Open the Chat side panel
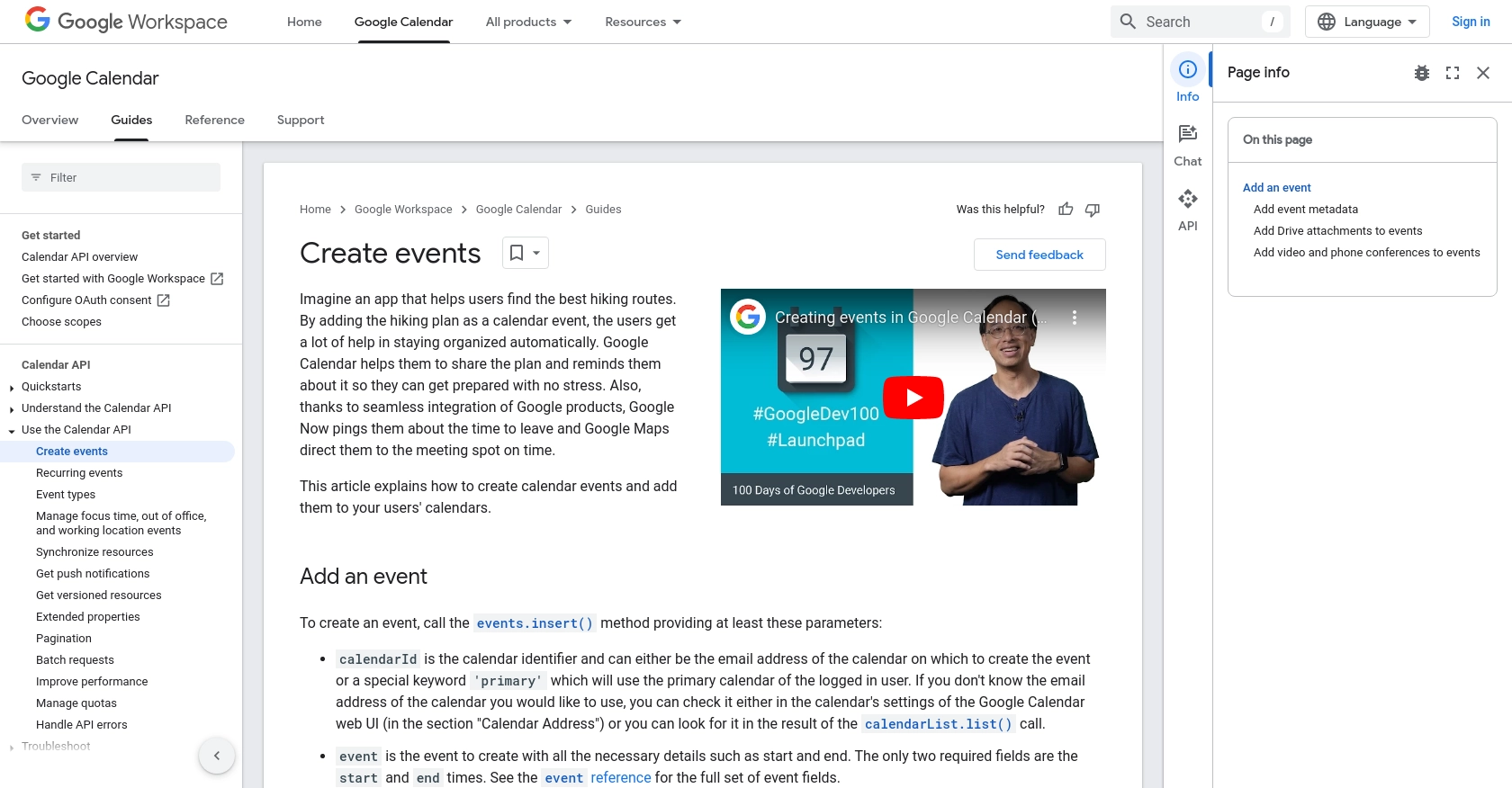Screen dimensions: 1512x788 pyautogui.click(x=1188, y=145)
